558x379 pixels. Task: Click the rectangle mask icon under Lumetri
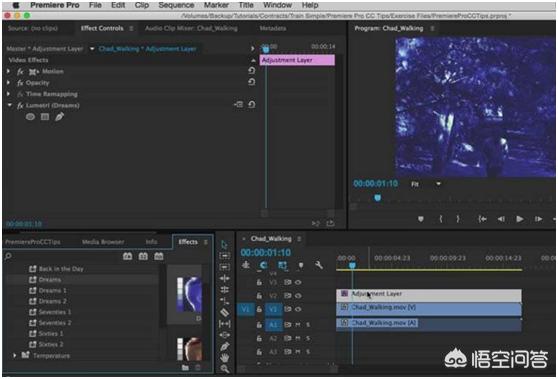(45, 117)
